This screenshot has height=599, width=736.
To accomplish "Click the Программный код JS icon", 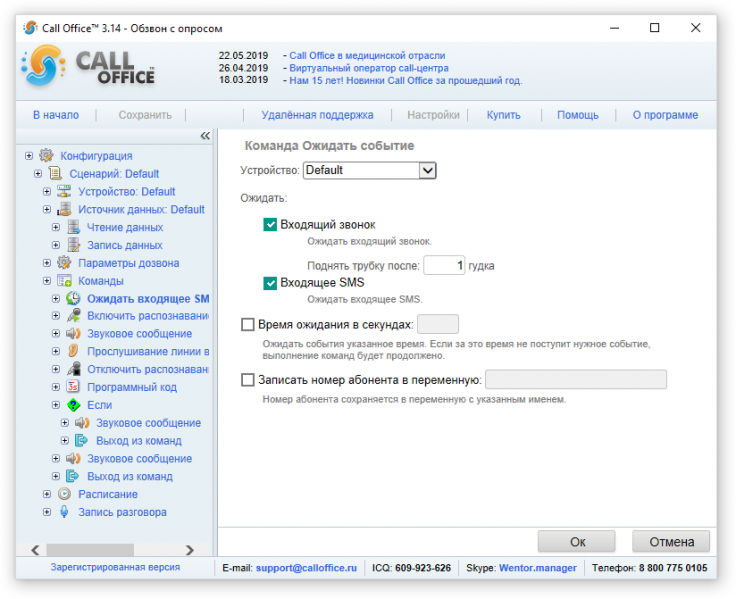I will click(73, 387).
